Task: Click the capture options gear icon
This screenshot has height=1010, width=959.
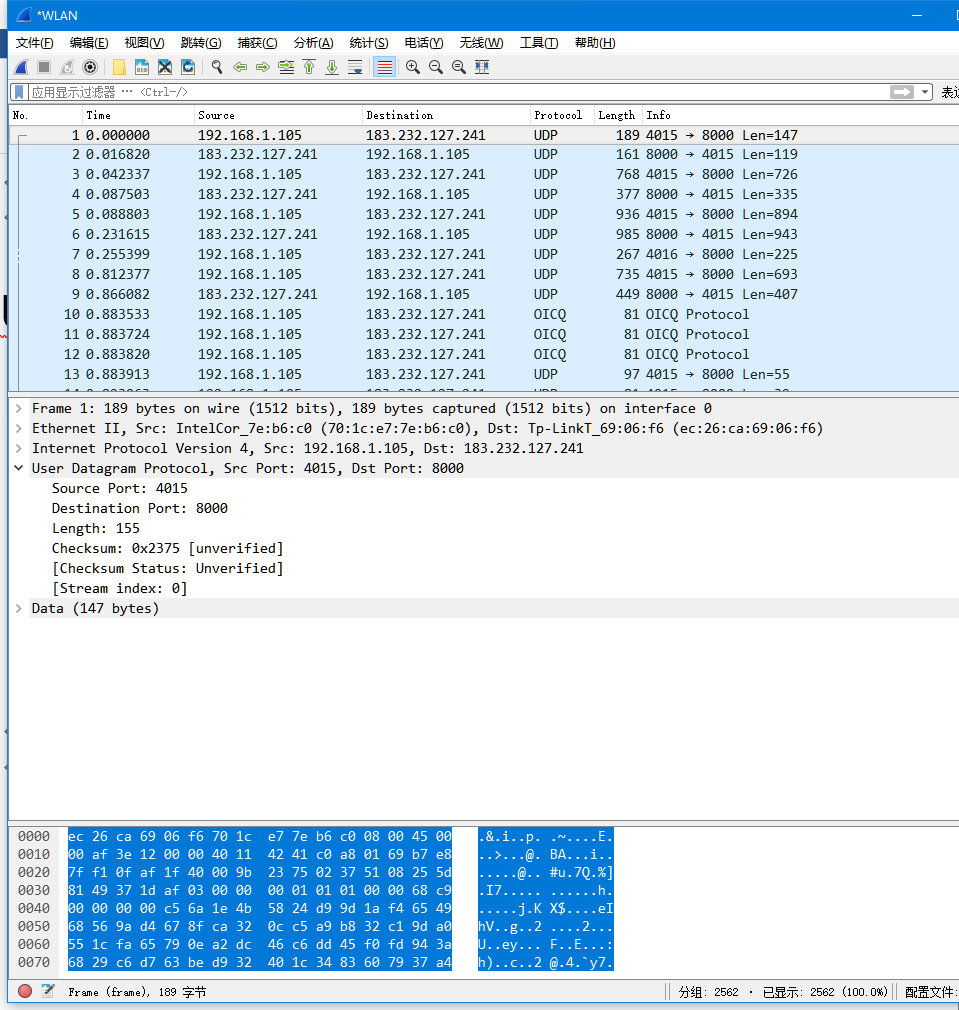Action: tap(90, 67)
